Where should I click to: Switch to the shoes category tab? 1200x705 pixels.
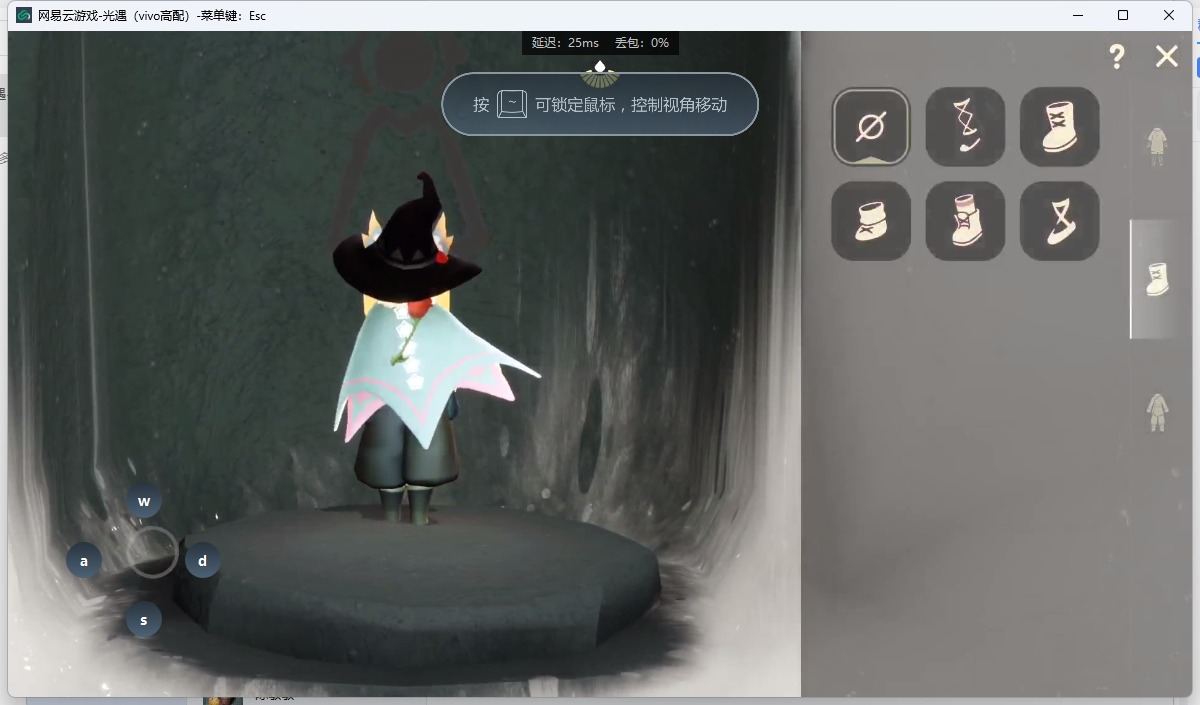(x=1157, y=279)
